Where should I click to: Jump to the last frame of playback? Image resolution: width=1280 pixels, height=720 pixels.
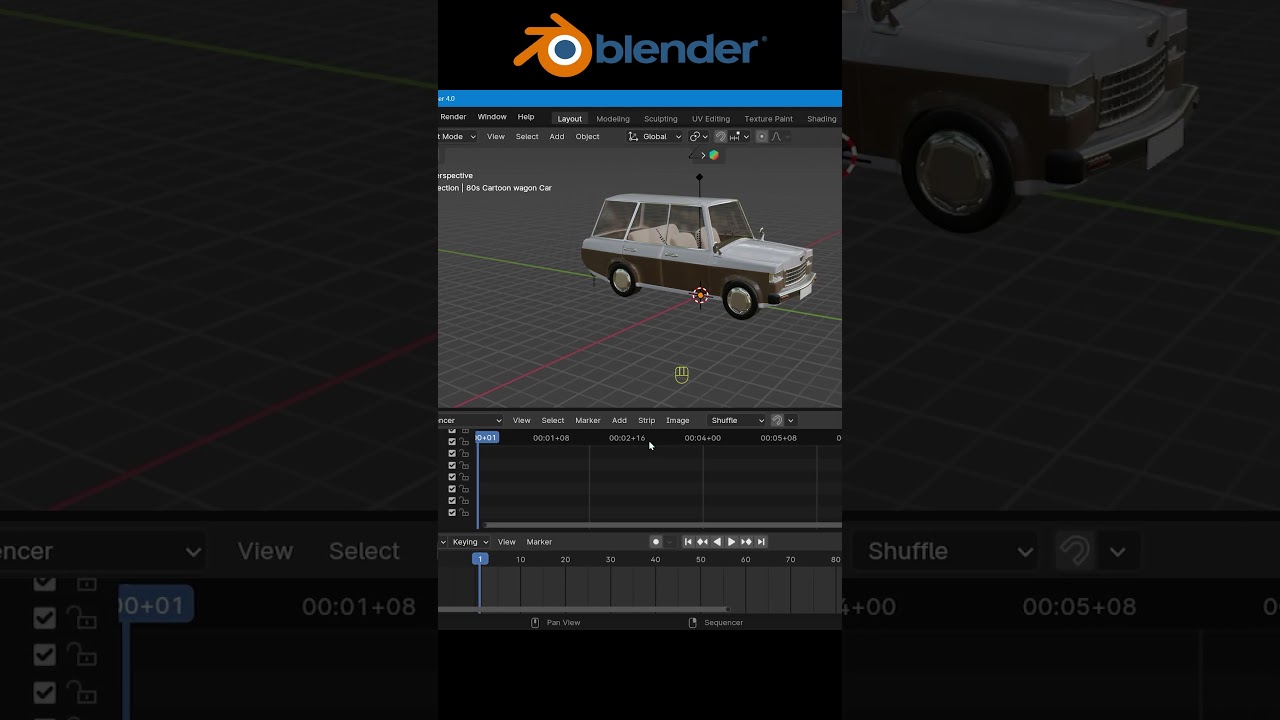click(x=761, y=542)
